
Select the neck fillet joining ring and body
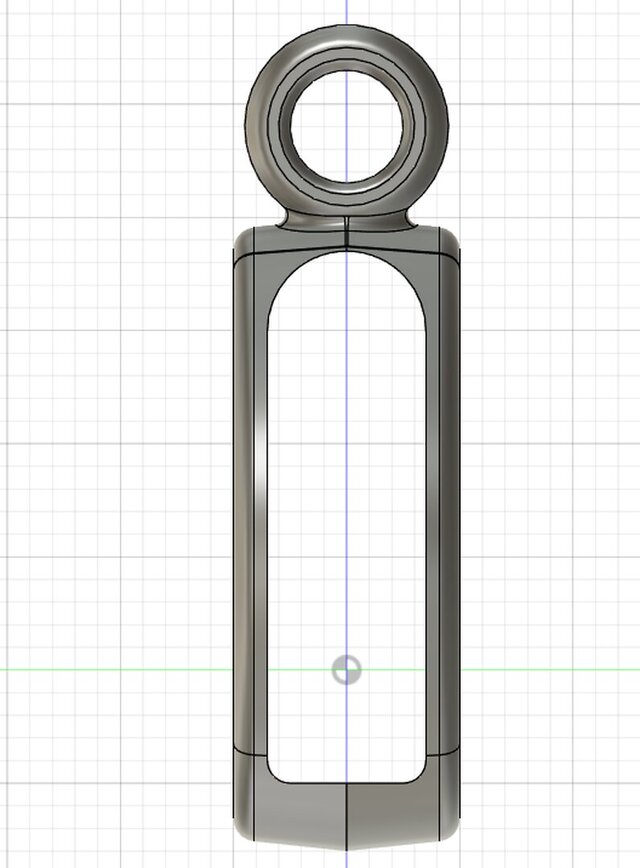(x=347, y=220)
